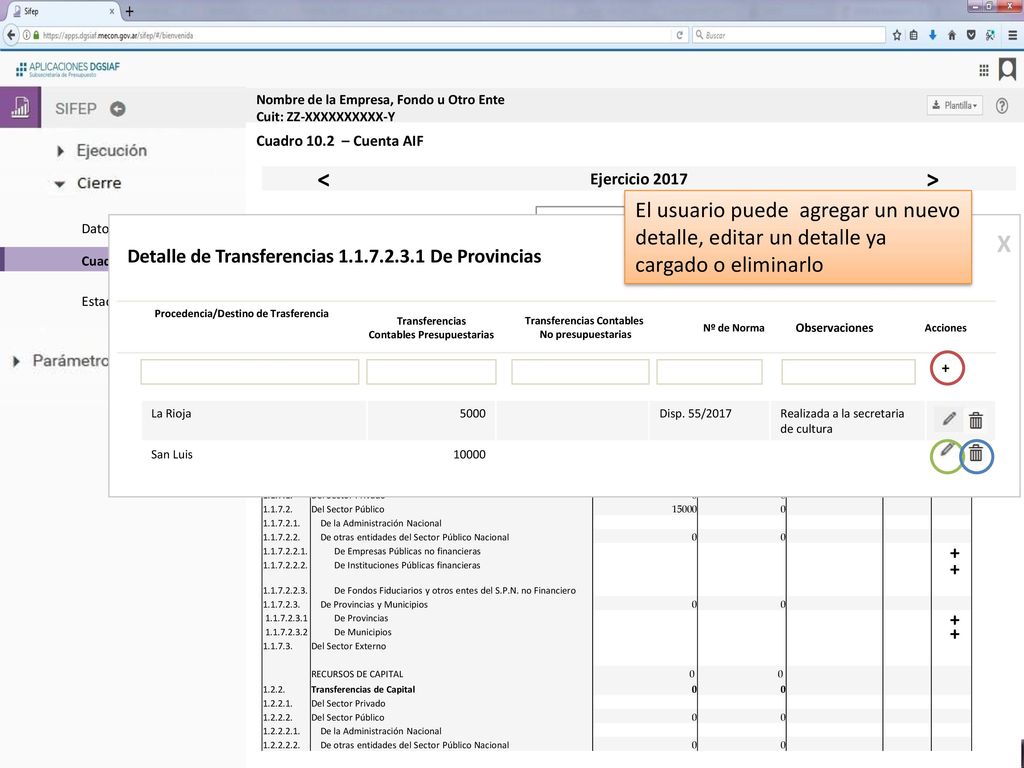Click the Disp. 55/2017 norm cell
This screenshot has width=1024, height=768.
709,420
